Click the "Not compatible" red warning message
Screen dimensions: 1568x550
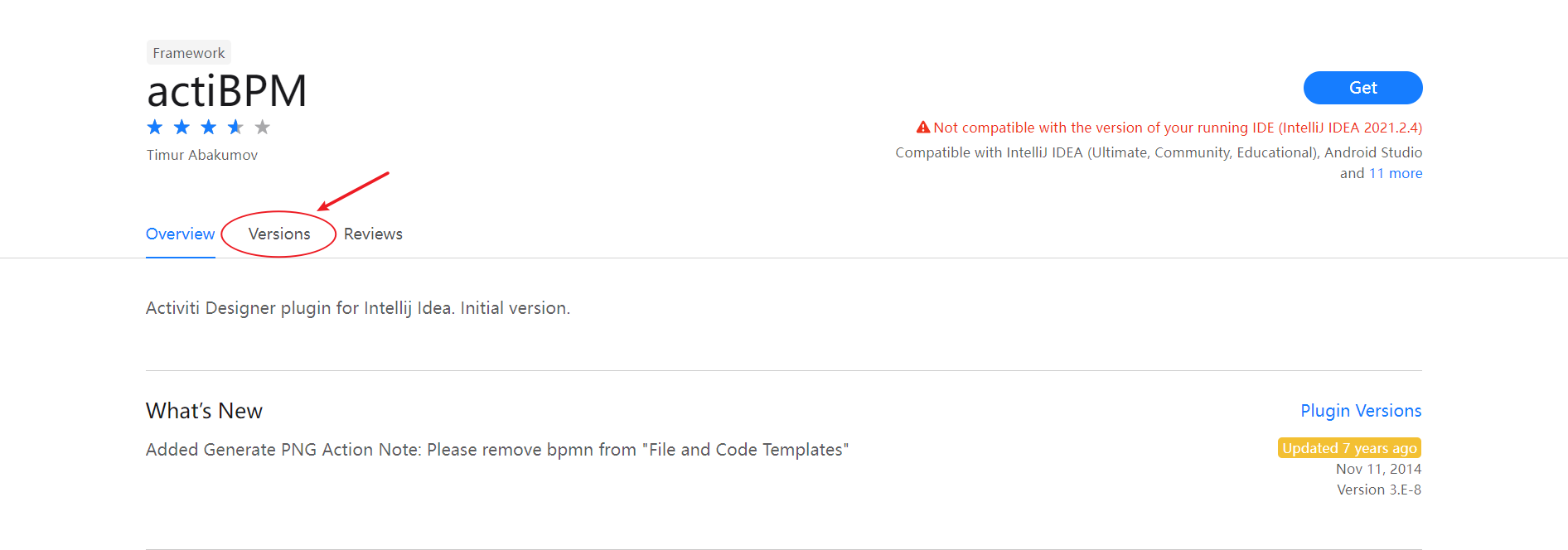[1177, 128]
